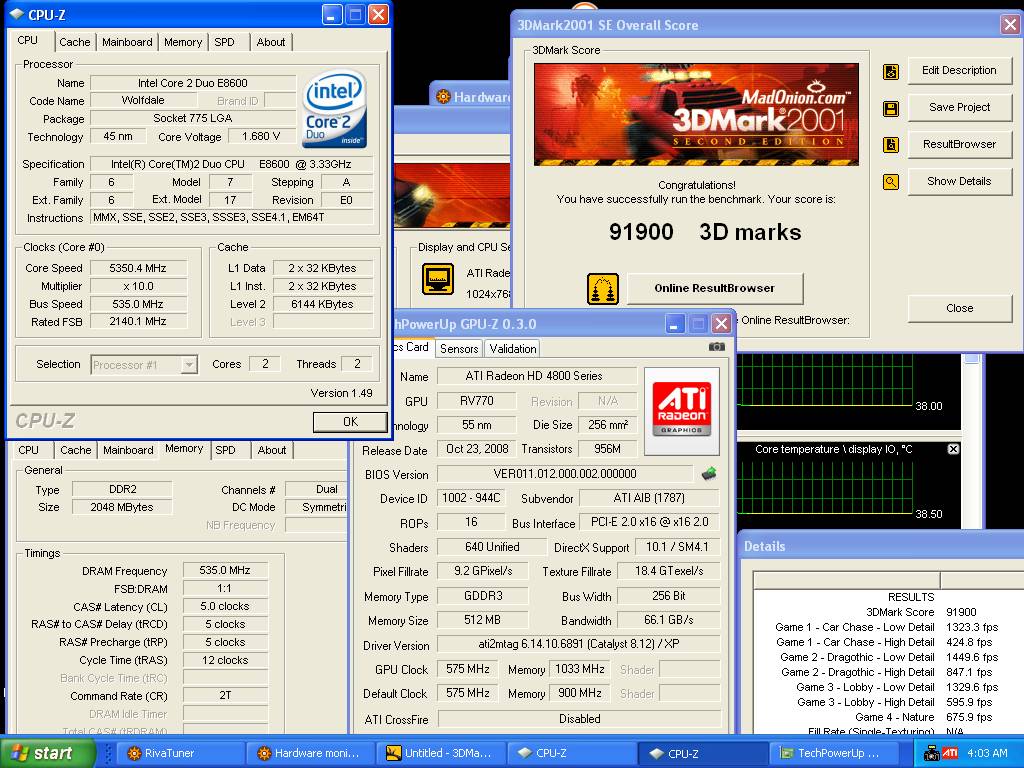Select SPD tab in lower CPU-Z window
This screenshot has width=1024, height=768.
coord(225,450)
